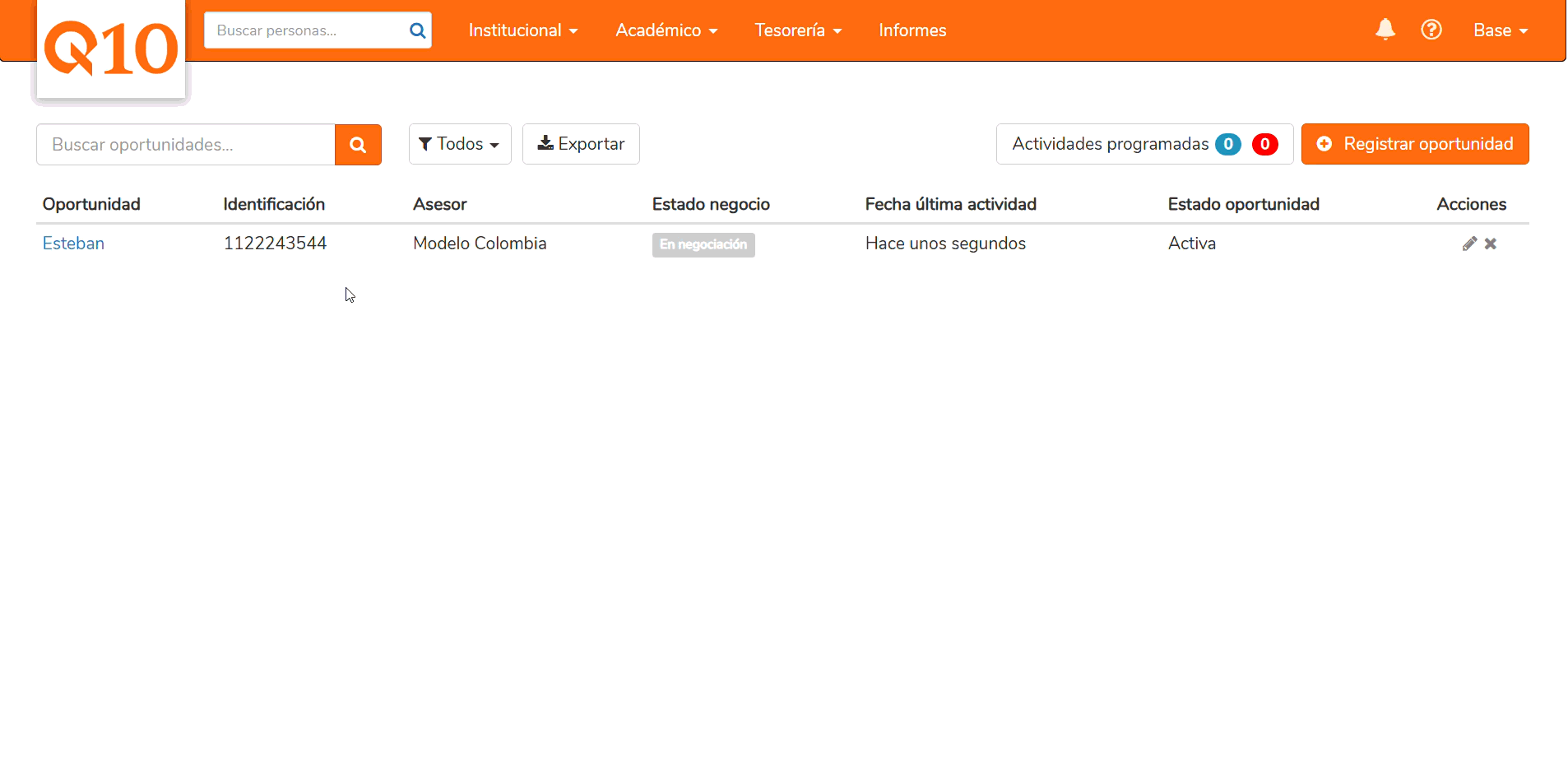1568x775 pixels.
Task: Click the Q10 logo
Action: [111, 49]
